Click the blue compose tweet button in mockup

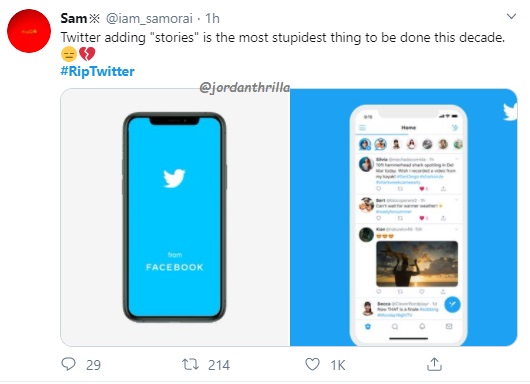(x=452, y=305)
